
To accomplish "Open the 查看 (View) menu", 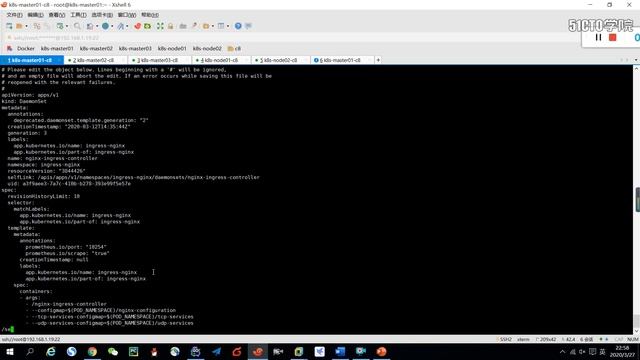I will (57, 15).
